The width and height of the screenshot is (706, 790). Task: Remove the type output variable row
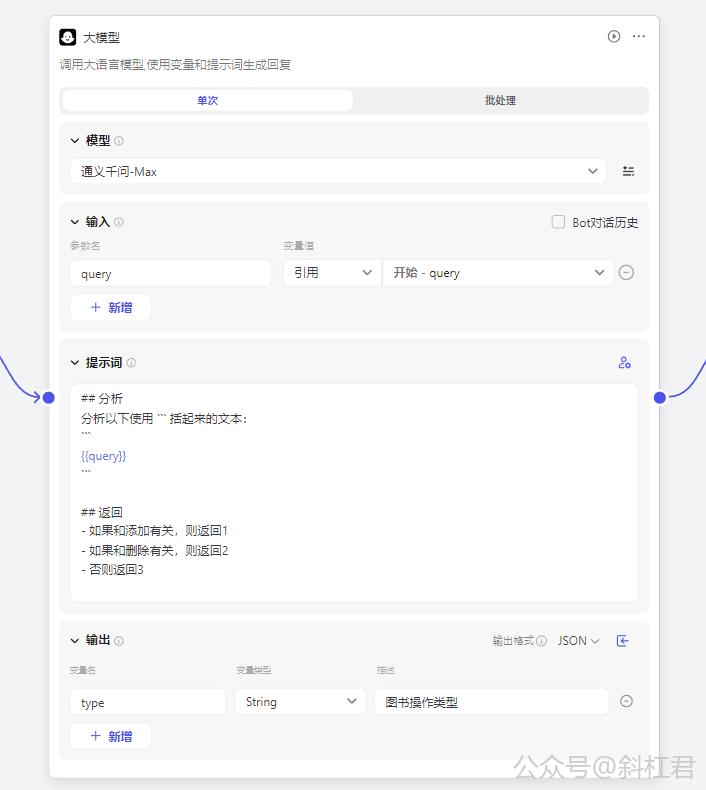[x=626, y=701]
